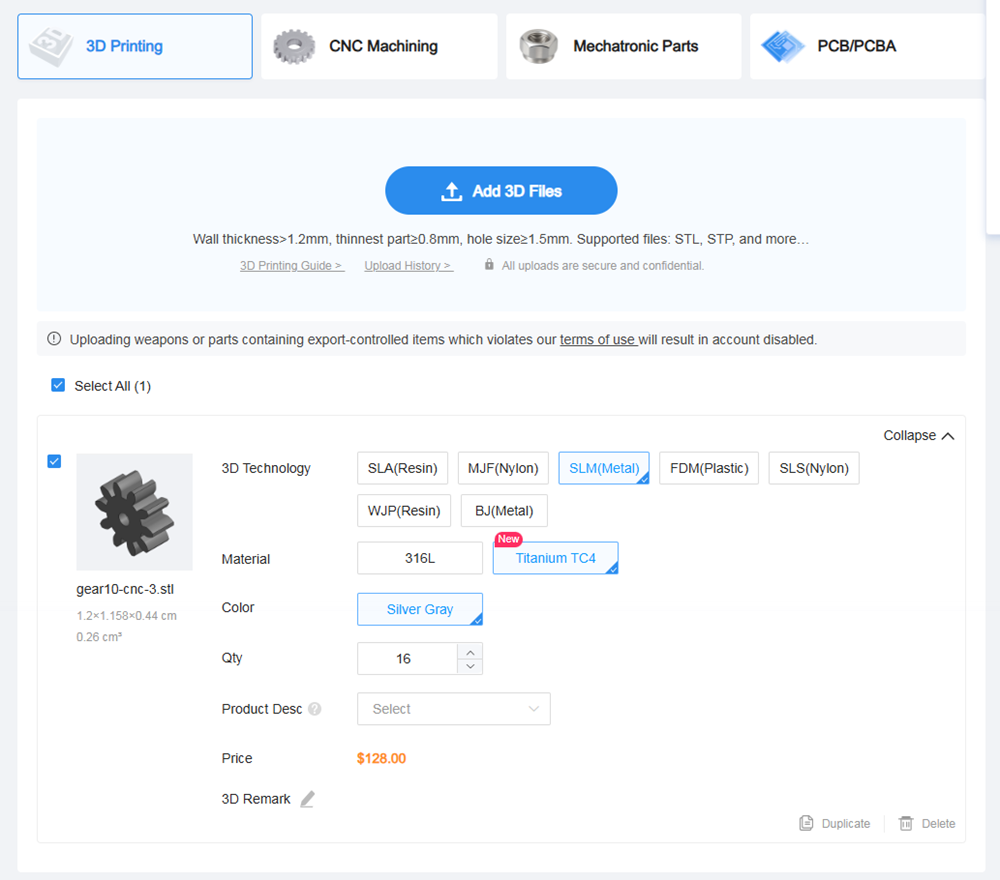Select Silver Gray color option
The image size is (1000, 880).
pos(420,609)
